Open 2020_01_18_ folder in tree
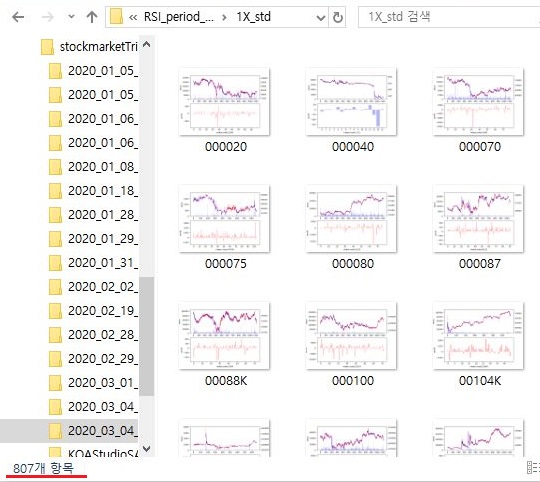 (103, 191)
